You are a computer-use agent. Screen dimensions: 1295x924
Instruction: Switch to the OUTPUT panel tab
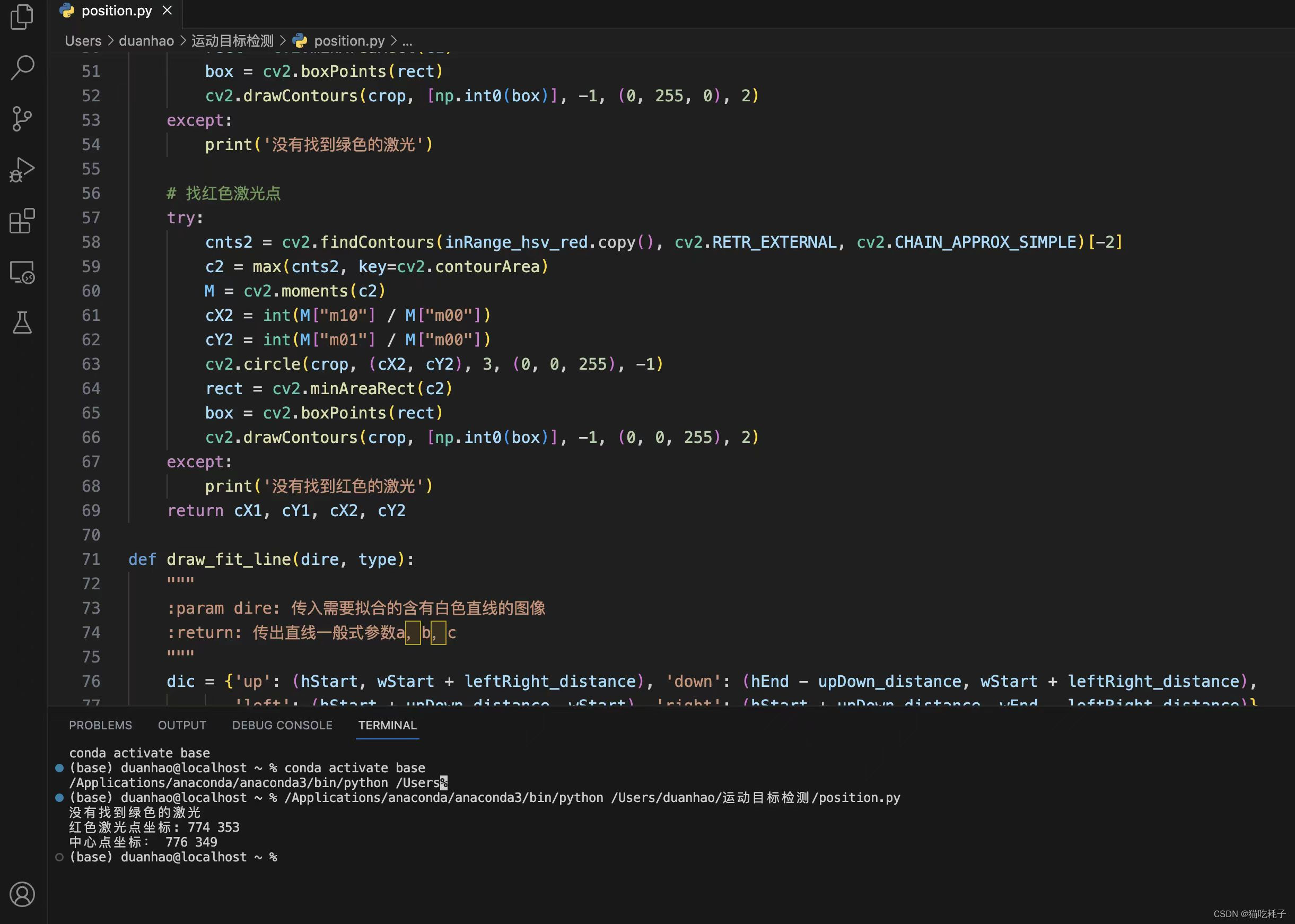(x=182, y=726)
